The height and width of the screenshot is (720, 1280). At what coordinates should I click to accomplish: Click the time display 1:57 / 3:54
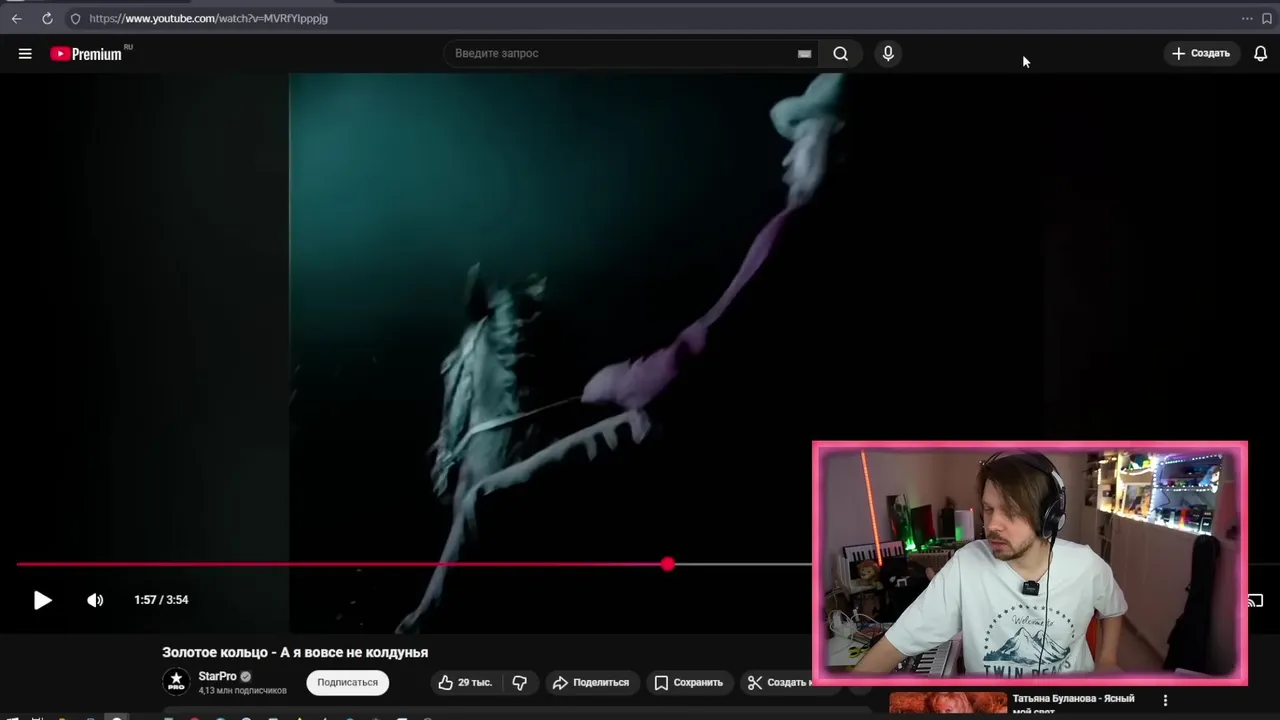pyautogui.click(x=161, y=600)
